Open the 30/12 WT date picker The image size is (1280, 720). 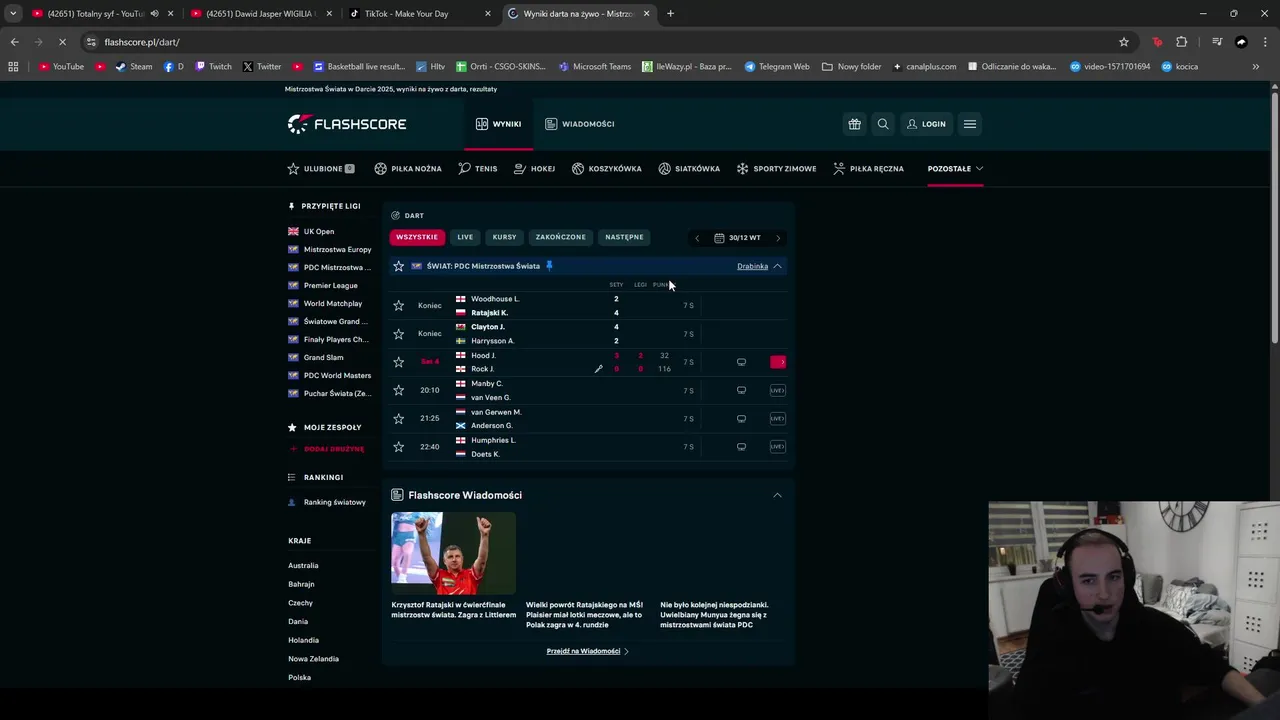pyautogui.click(x=737, y=238)
